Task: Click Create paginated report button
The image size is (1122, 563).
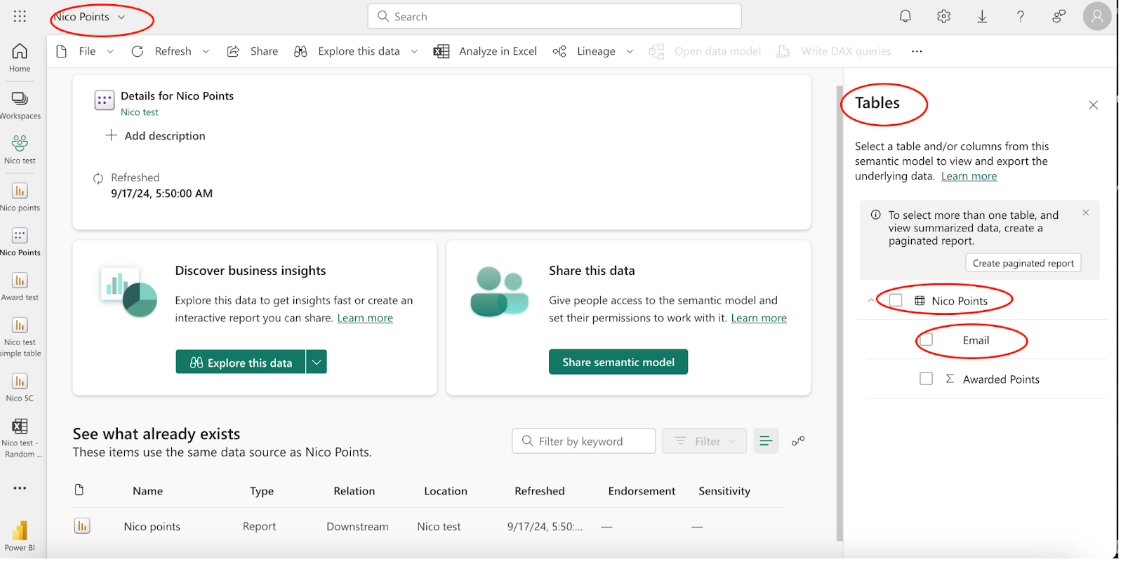Action: click(1023, 263)
